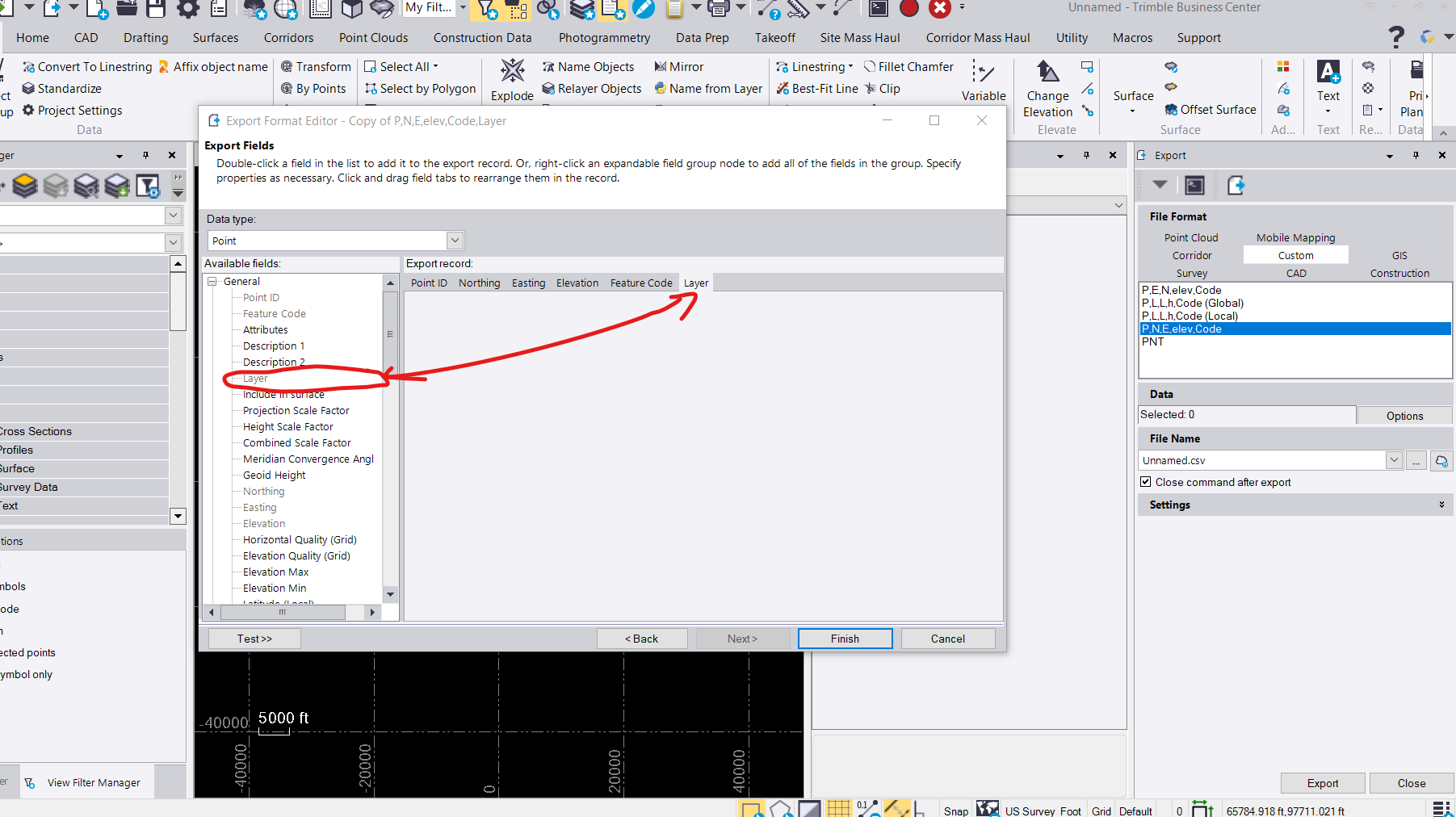The width and height of the screenshot is (1456, 817).
Task: Collapse the General fields tree node
Action: click(212, 282)
